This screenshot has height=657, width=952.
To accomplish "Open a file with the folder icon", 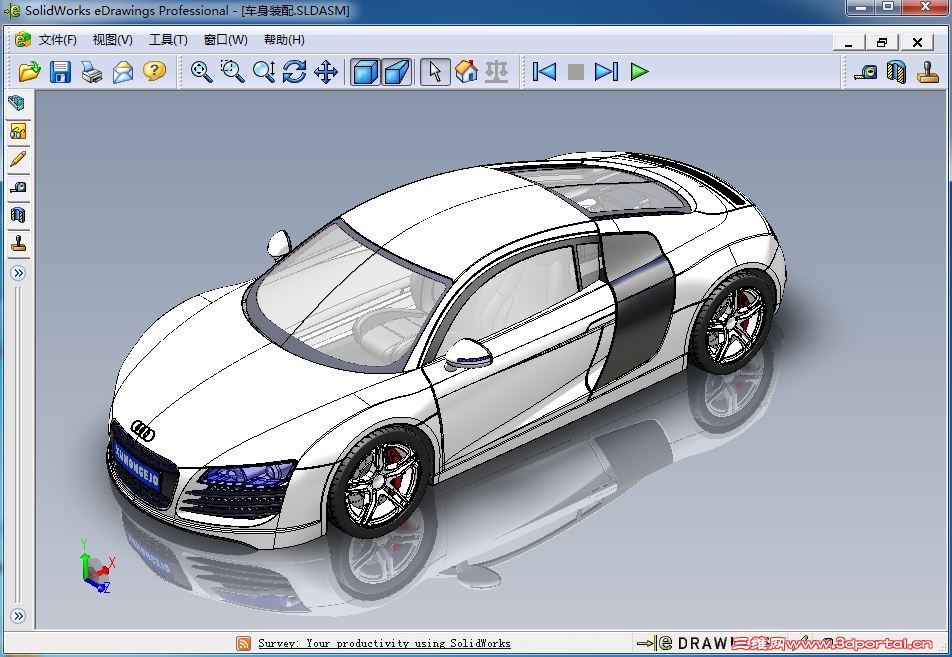I will (x=29, y=72).
